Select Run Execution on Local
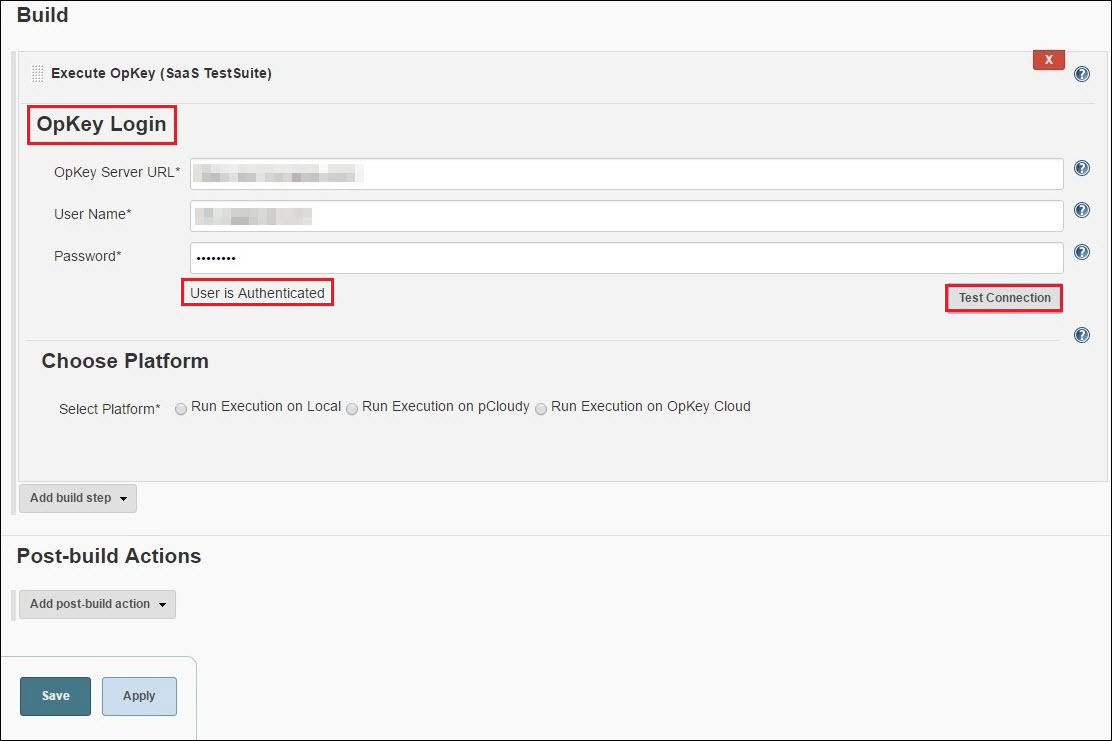The height and width of the screenshot is (741, 1112). coord(181,409)
